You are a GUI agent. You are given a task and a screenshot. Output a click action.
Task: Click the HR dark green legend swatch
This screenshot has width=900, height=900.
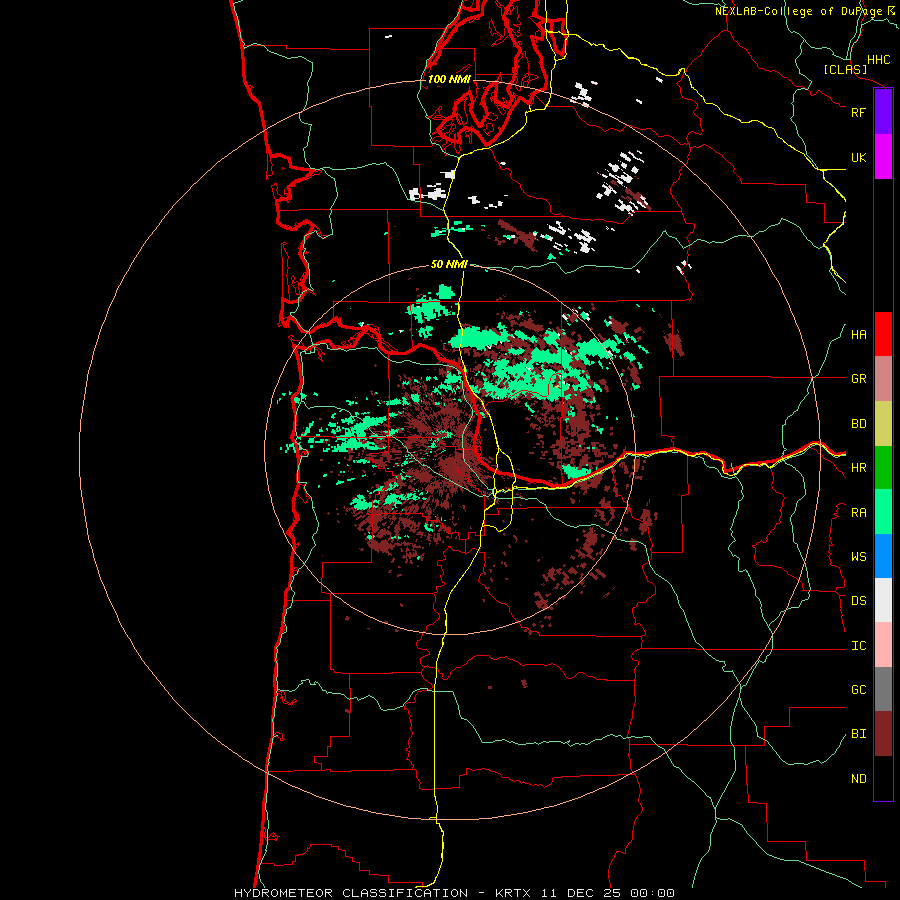pos(883,468)
